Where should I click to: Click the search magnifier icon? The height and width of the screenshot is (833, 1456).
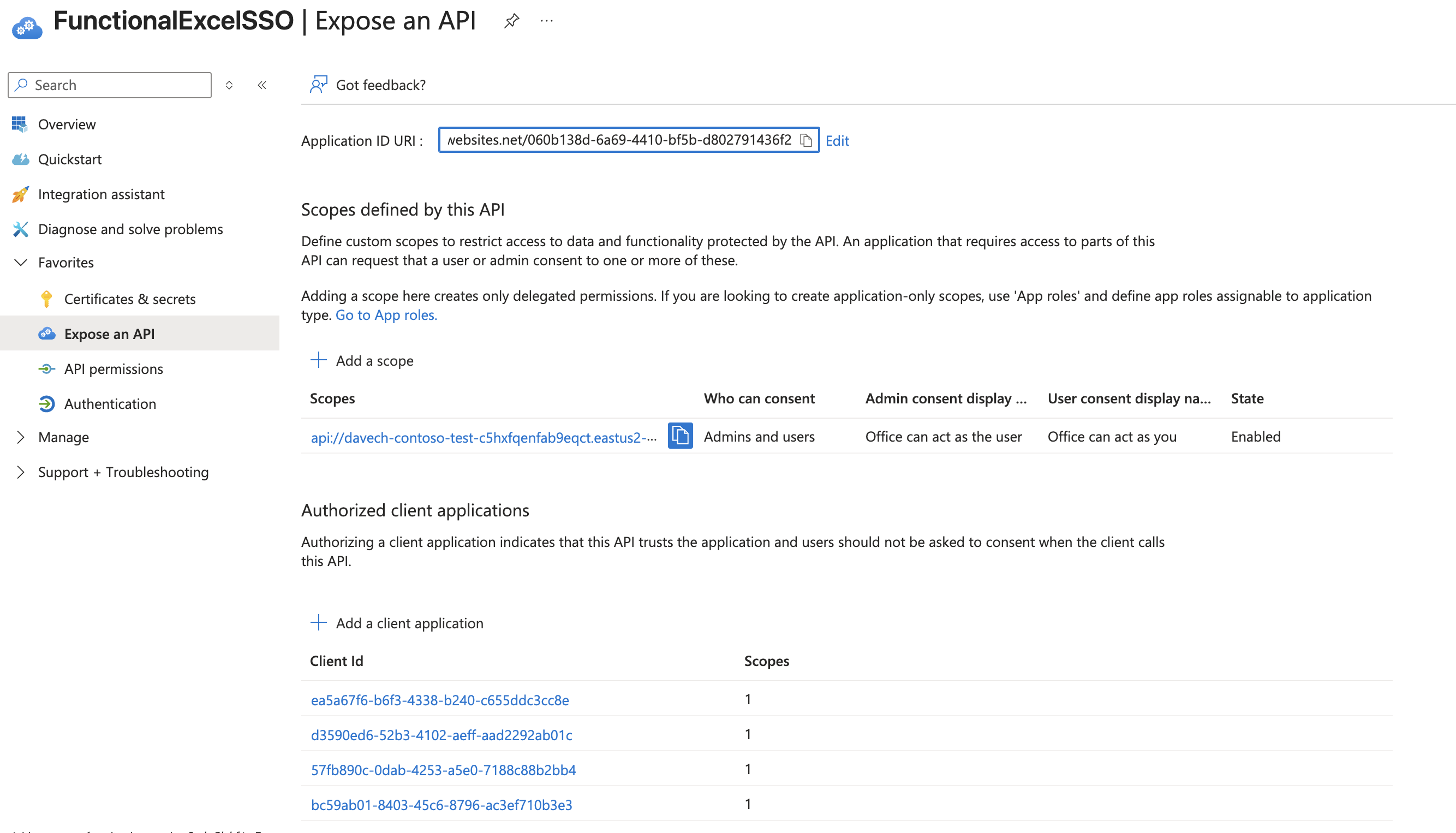(x=22, y=85)
